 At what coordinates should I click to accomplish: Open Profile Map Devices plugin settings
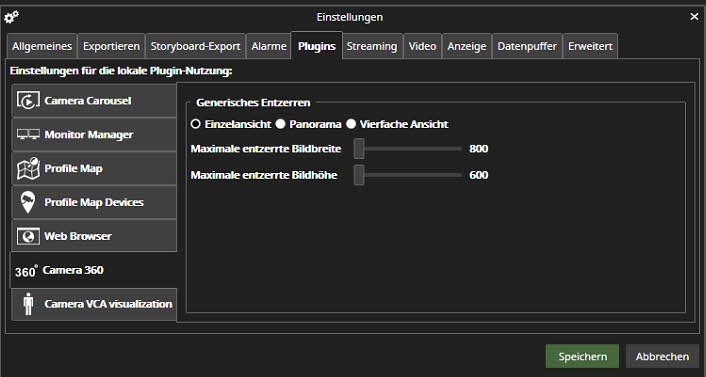pyautogui.click(x=94, y=202)
